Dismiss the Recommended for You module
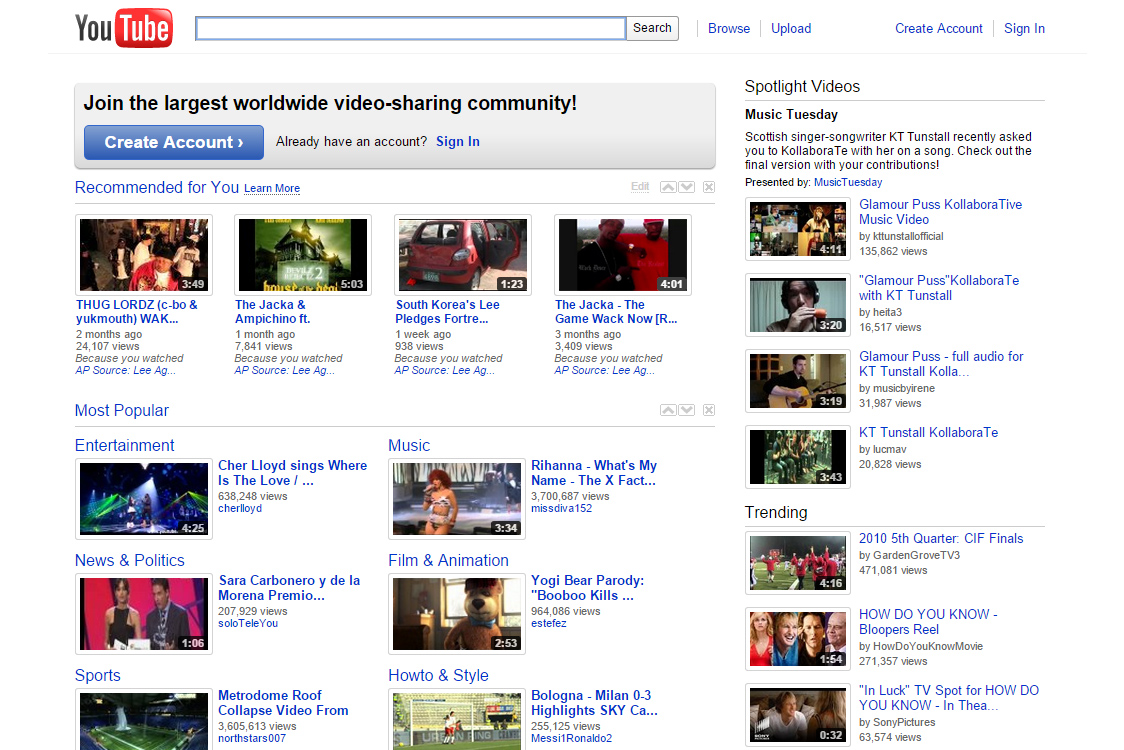The width and height of the screenshot is (1124, 750). coord(708,186)
